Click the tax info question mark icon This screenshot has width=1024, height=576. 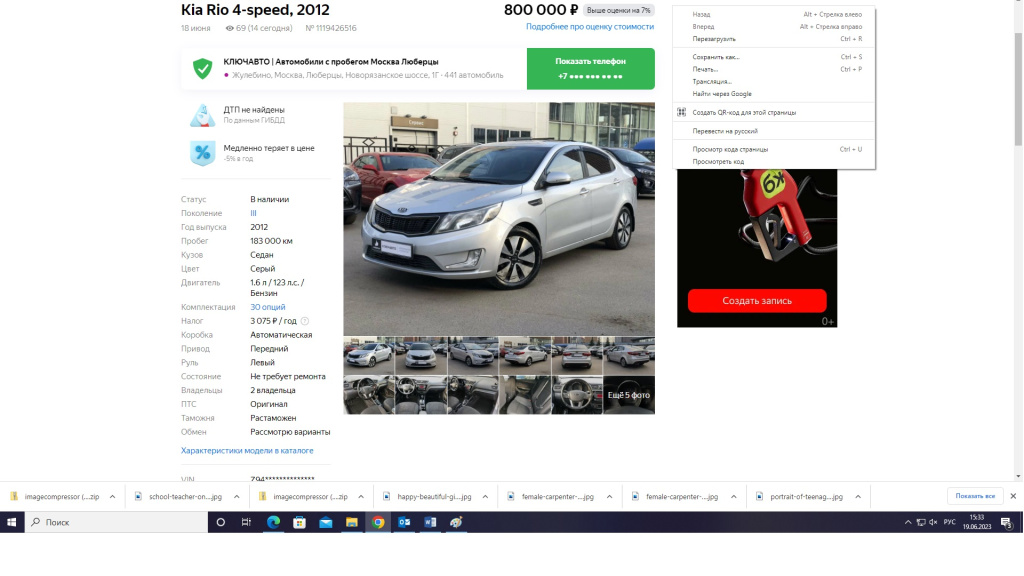(305, 321)
